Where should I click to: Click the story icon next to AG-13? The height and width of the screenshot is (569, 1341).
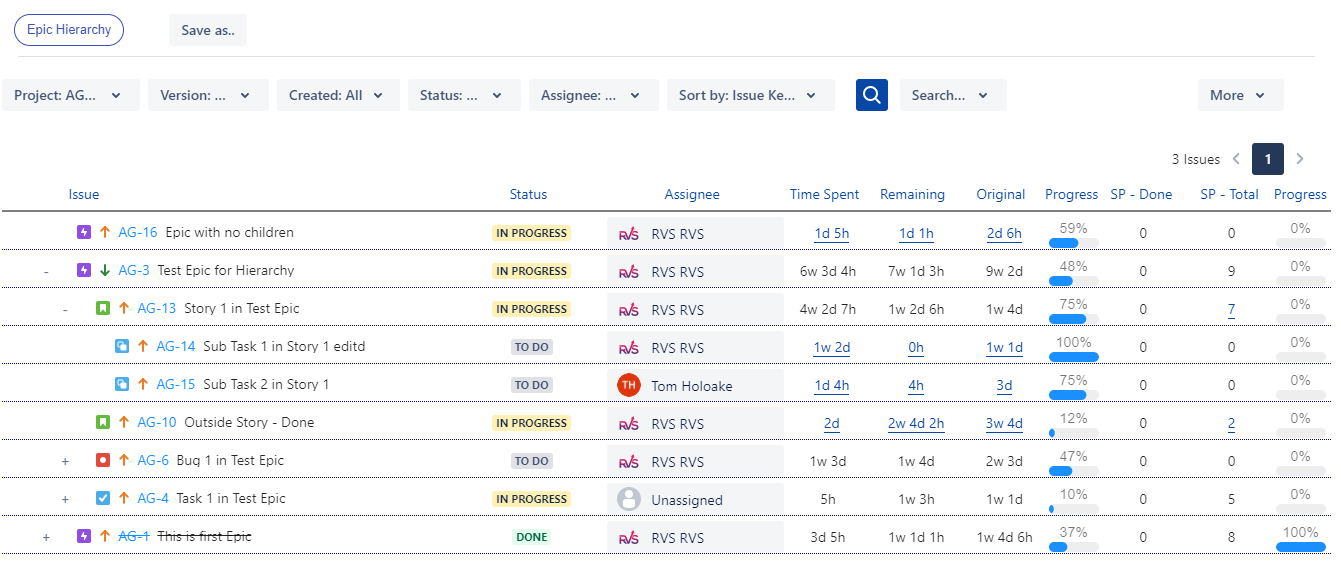coord(103,309)
